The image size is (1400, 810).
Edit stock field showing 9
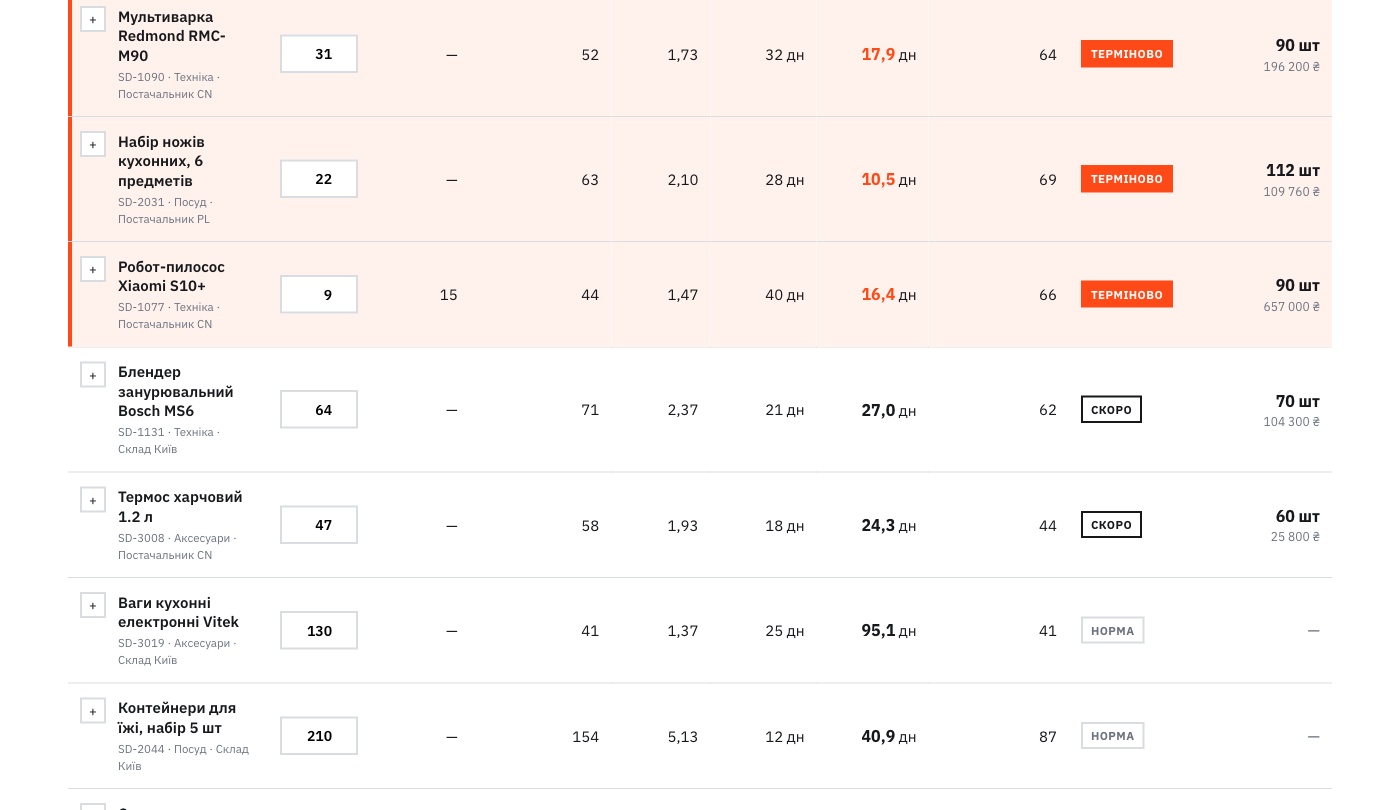(319, 294)
